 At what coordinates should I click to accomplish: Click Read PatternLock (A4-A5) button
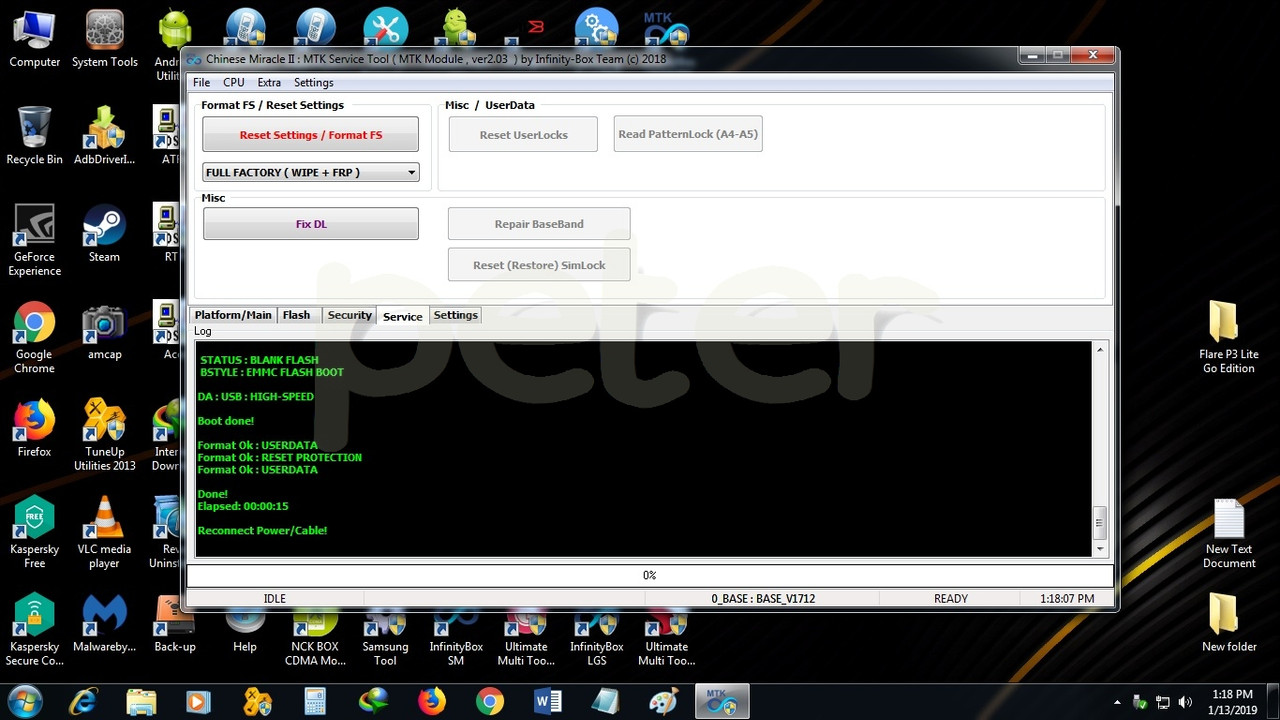point(688,134)
